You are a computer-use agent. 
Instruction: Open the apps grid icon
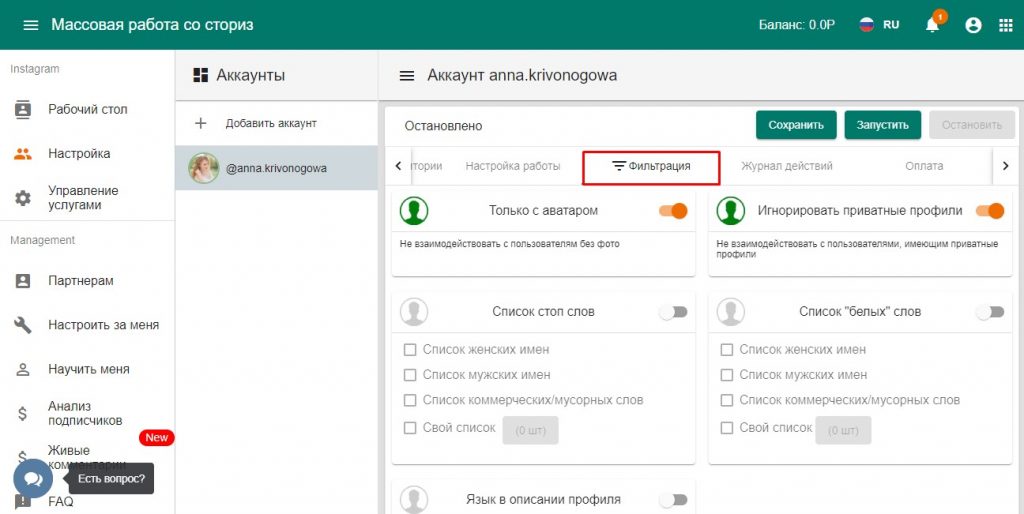1005,26
